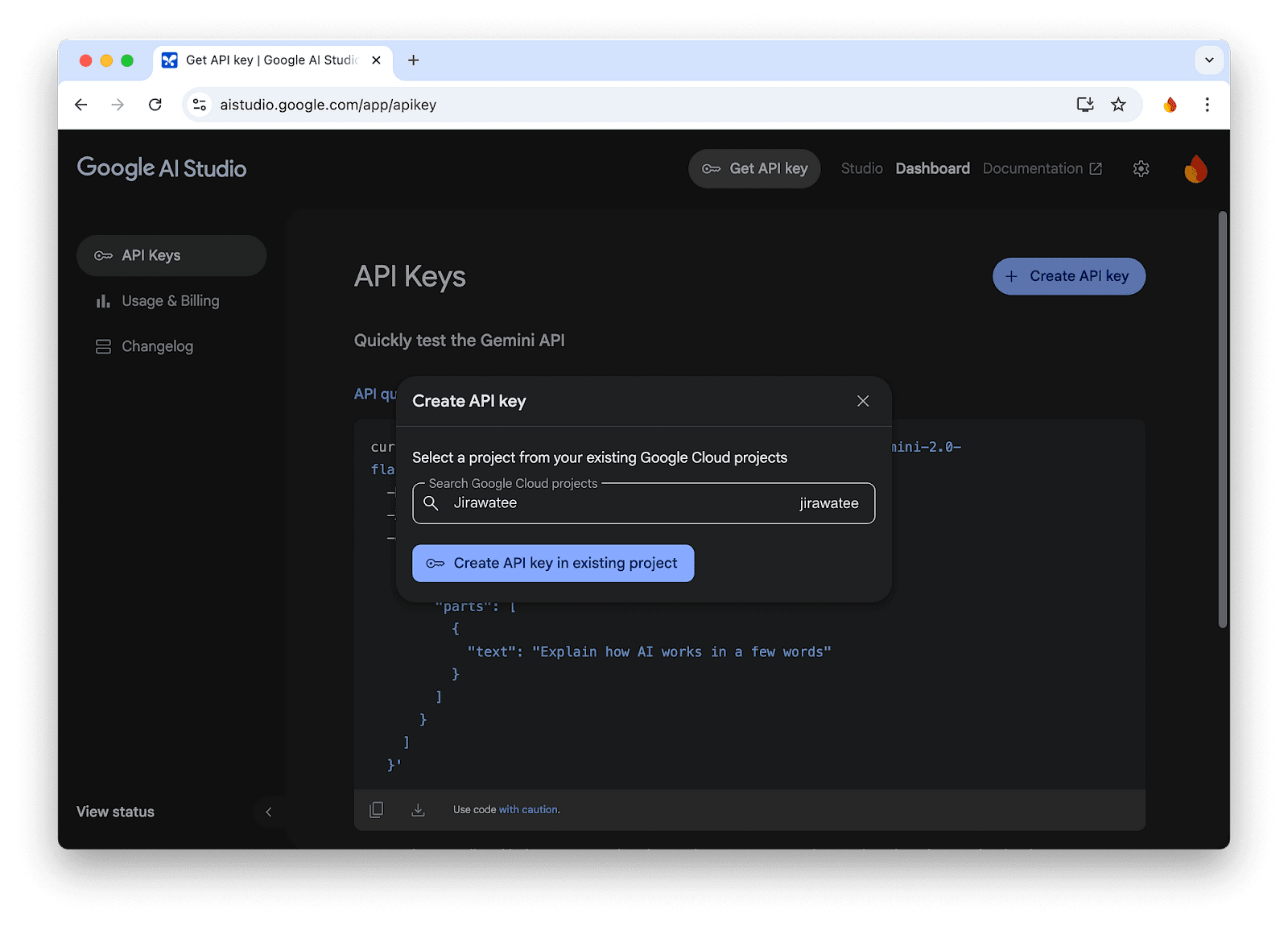Select Dashboard in top navigation
This screenshot has height=926, width=1288.
932,169
